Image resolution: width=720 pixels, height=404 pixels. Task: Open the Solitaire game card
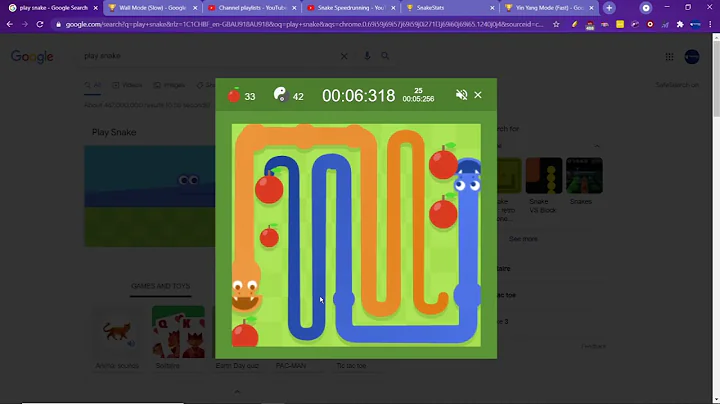(178, 338)
